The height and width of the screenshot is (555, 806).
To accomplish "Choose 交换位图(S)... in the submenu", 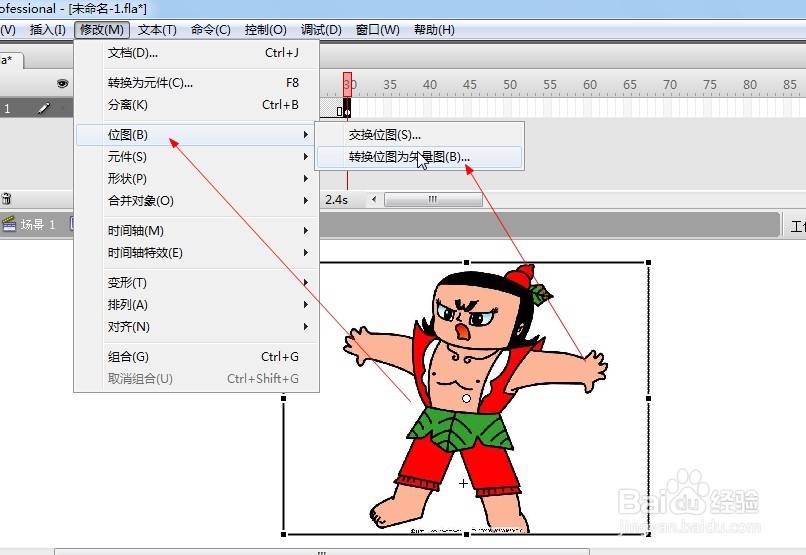I will (x=419, y=135).
